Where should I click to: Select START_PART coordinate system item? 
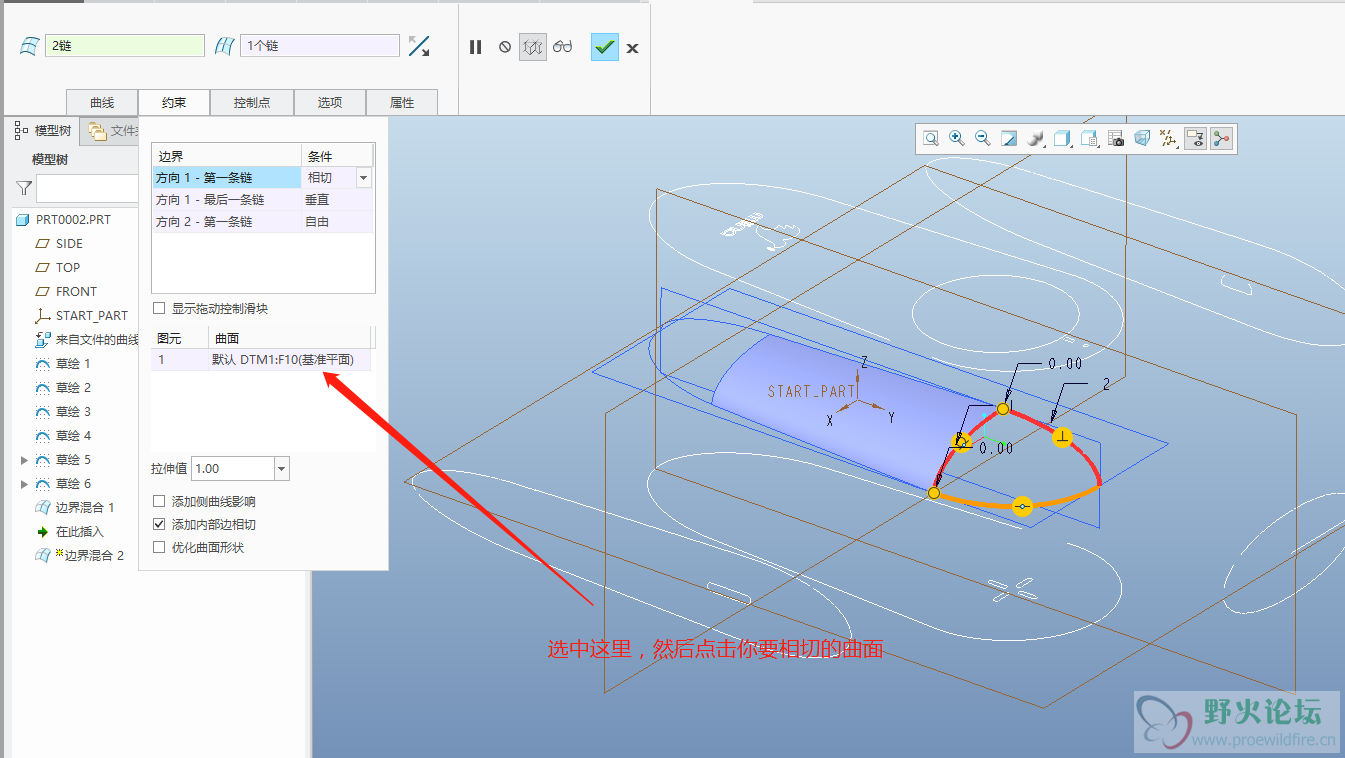click(82, 315)
